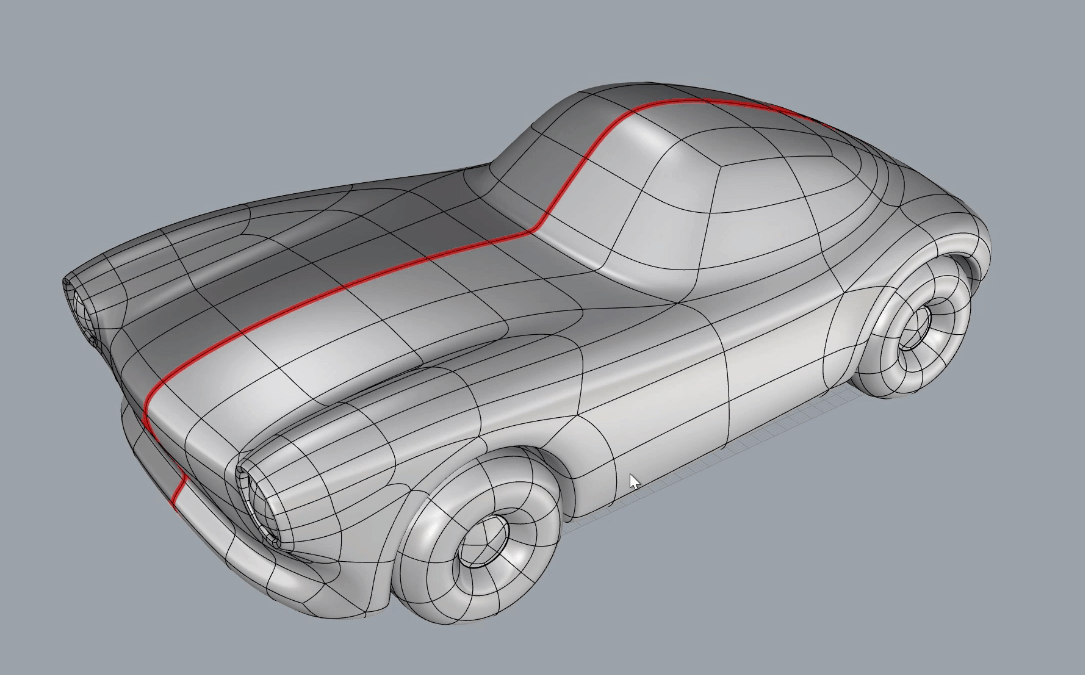
Task: Click the red edge segment on the front bumper
Action: (179, 489)
